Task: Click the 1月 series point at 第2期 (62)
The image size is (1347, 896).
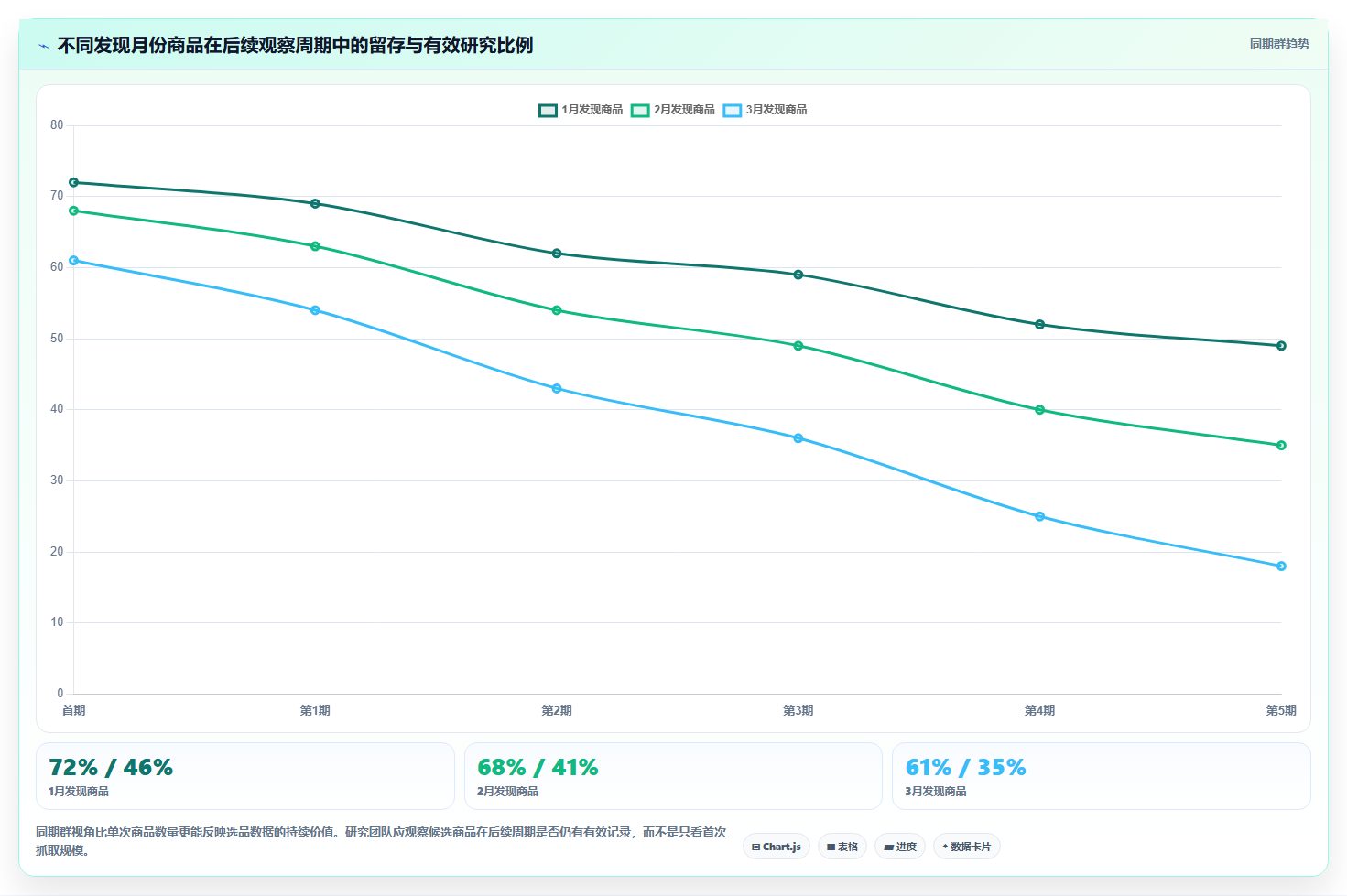Action: (x=557, y=254)
